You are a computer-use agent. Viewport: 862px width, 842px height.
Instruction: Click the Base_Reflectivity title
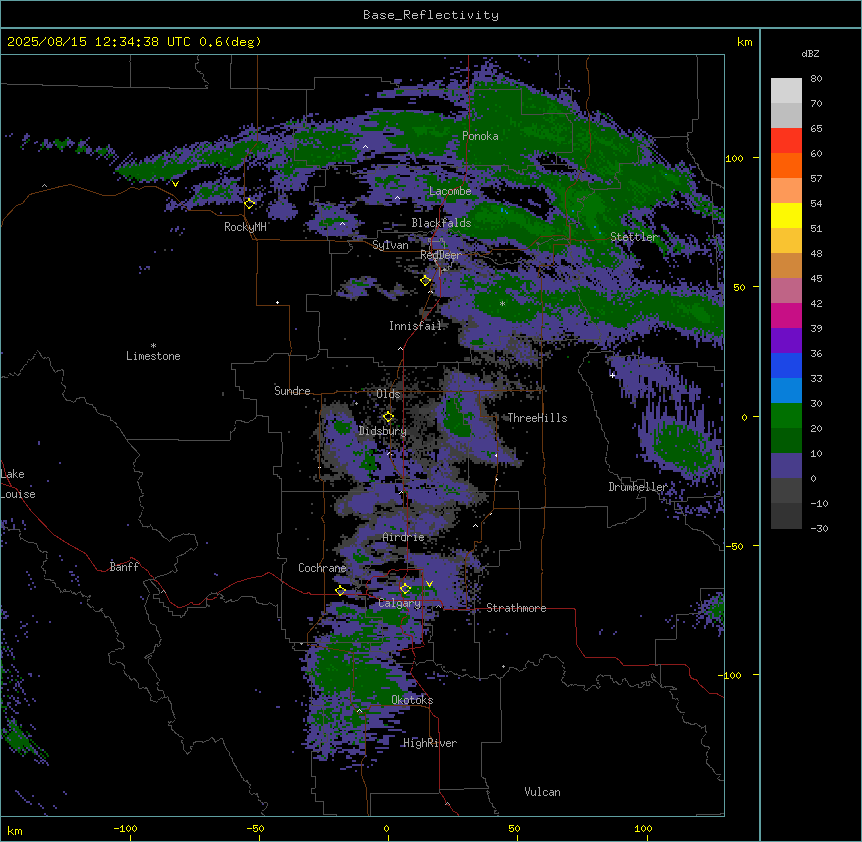431,15
